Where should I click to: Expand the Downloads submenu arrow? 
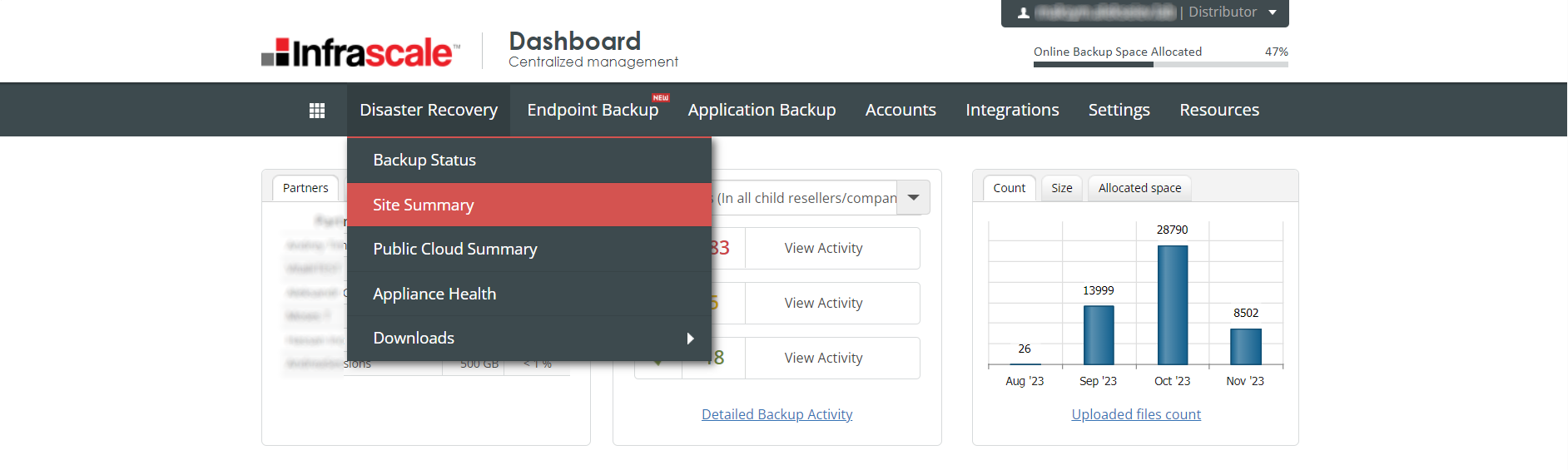click(690, 339)
